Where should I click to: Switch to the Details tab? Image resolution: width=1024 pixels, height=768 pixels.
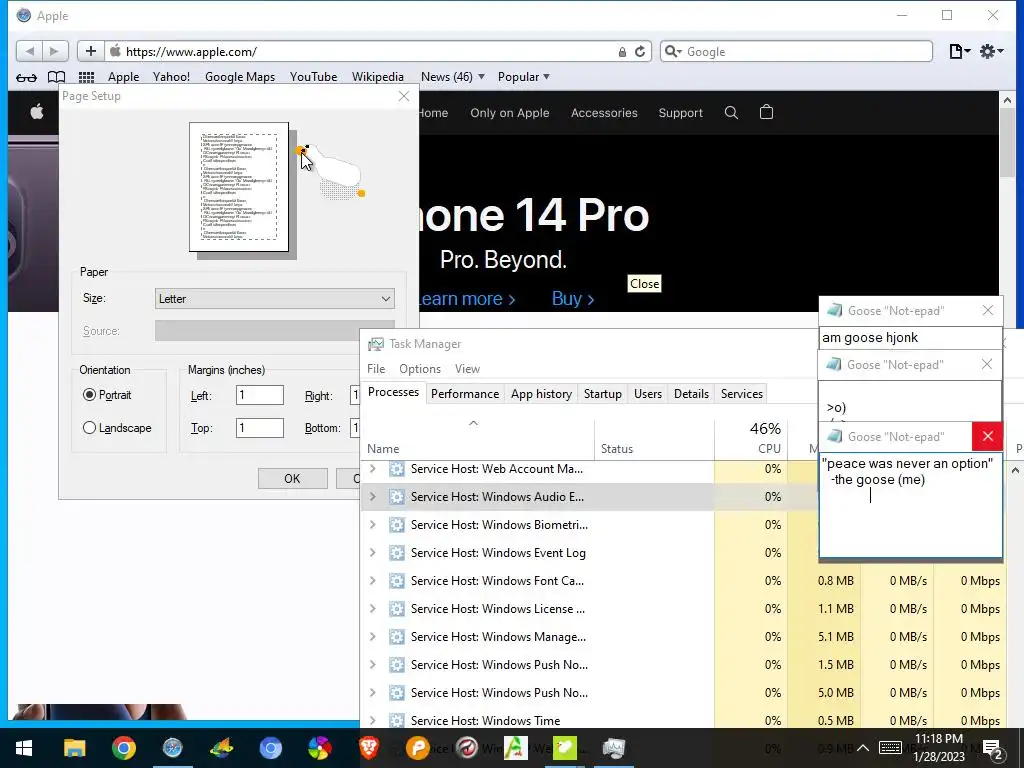692,394
